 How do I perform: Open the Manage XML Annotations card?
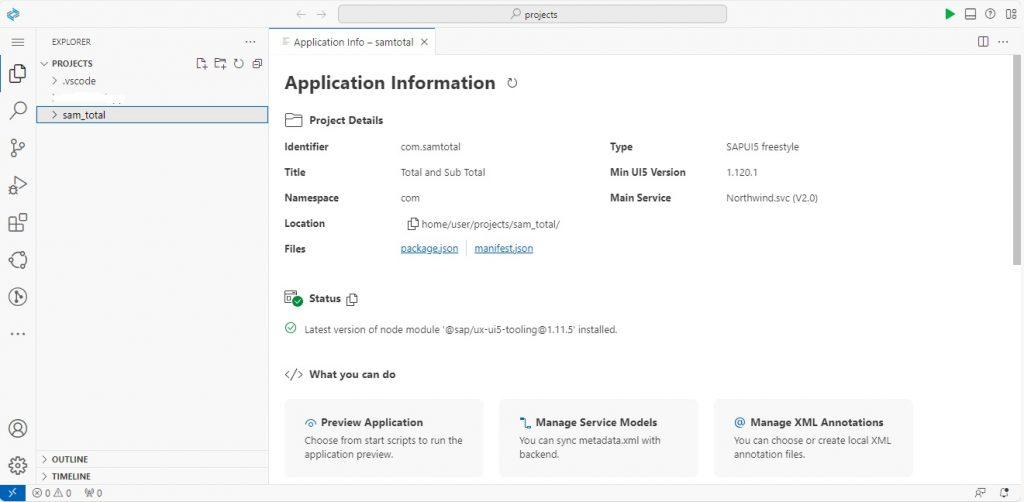pos(813,438)
